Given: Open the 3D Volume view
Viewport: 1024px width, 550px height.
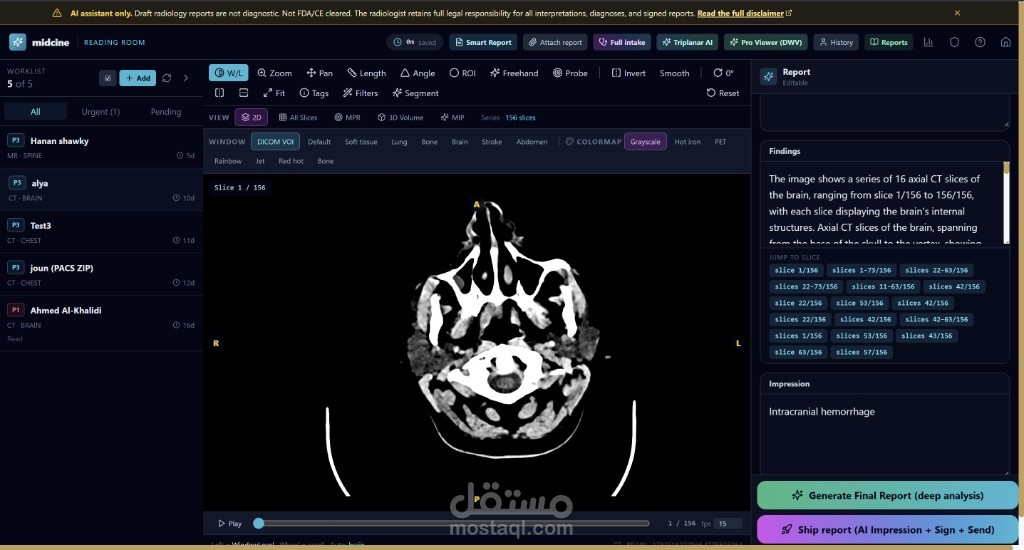Looking at the screenshot, I should point(400,118).
